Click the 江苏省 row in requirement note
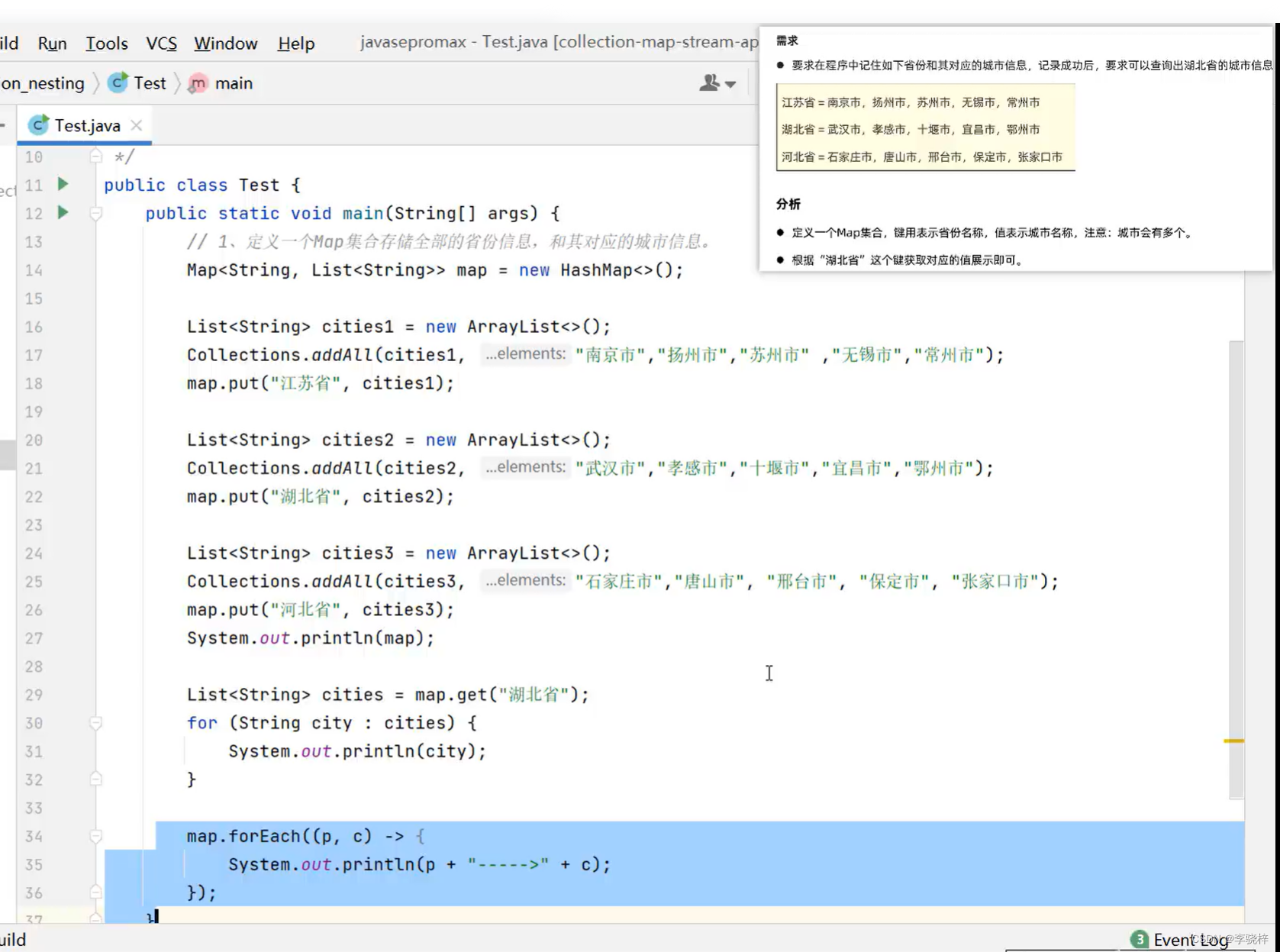The image size is (1280, 952). pyautogui.click(x=911, y=102)
